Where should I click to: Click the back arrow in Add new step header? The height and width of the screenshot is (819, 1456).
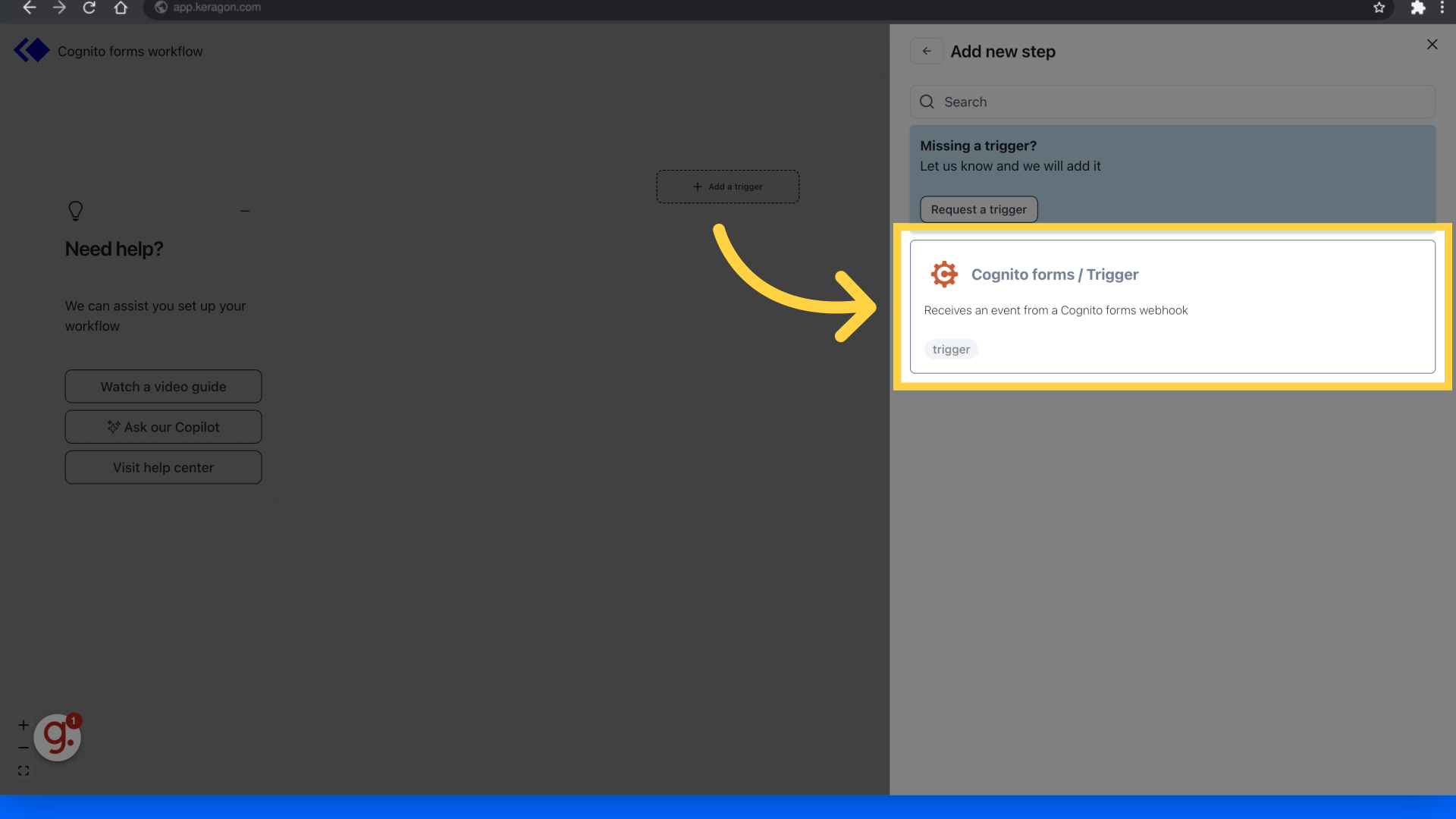927,51
